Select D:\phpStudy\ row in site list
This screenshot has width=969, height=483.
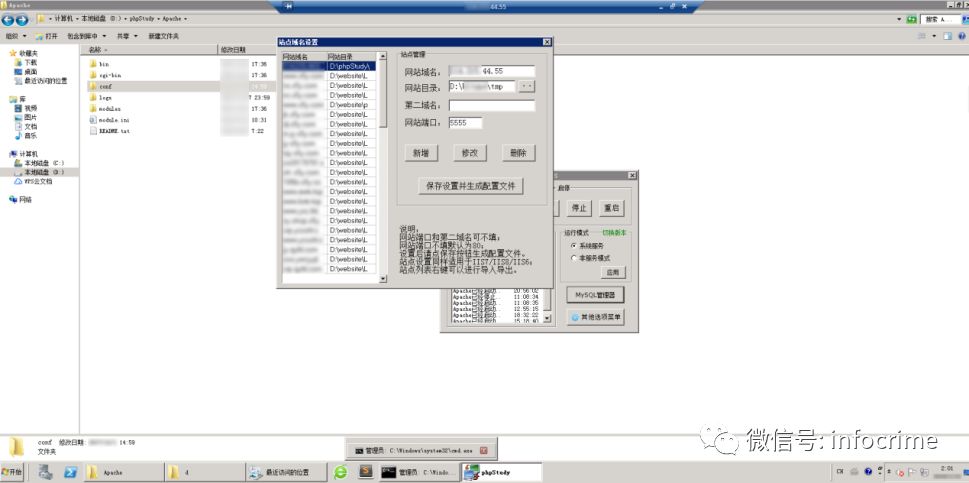click(329, 66)
